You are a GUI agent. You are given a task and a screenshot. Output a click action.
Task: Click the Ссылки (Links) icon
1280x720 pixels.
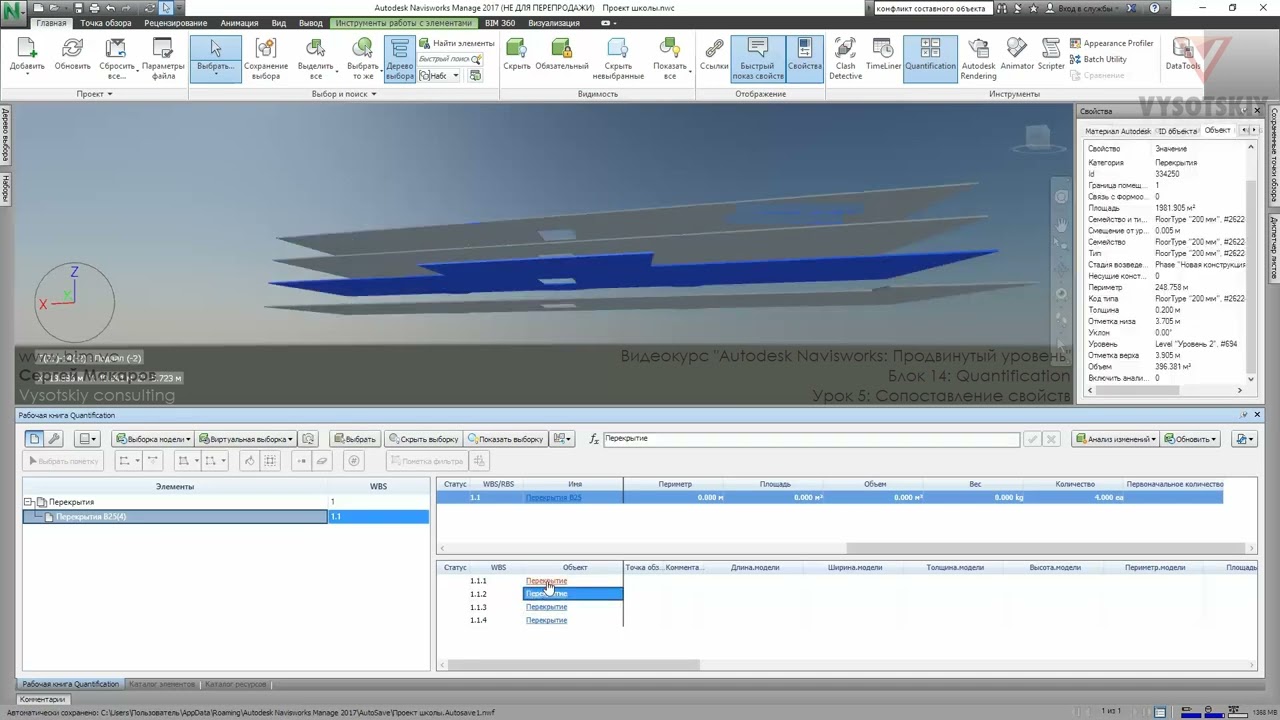tap(714, 56)
